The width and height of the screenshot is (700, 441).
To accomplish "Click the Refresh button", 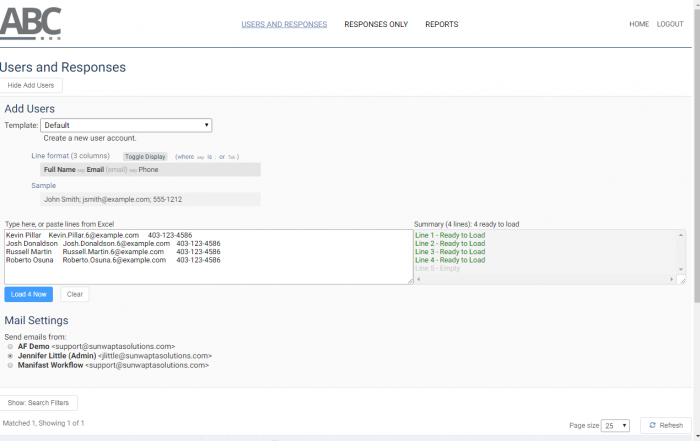I will 665,425.
